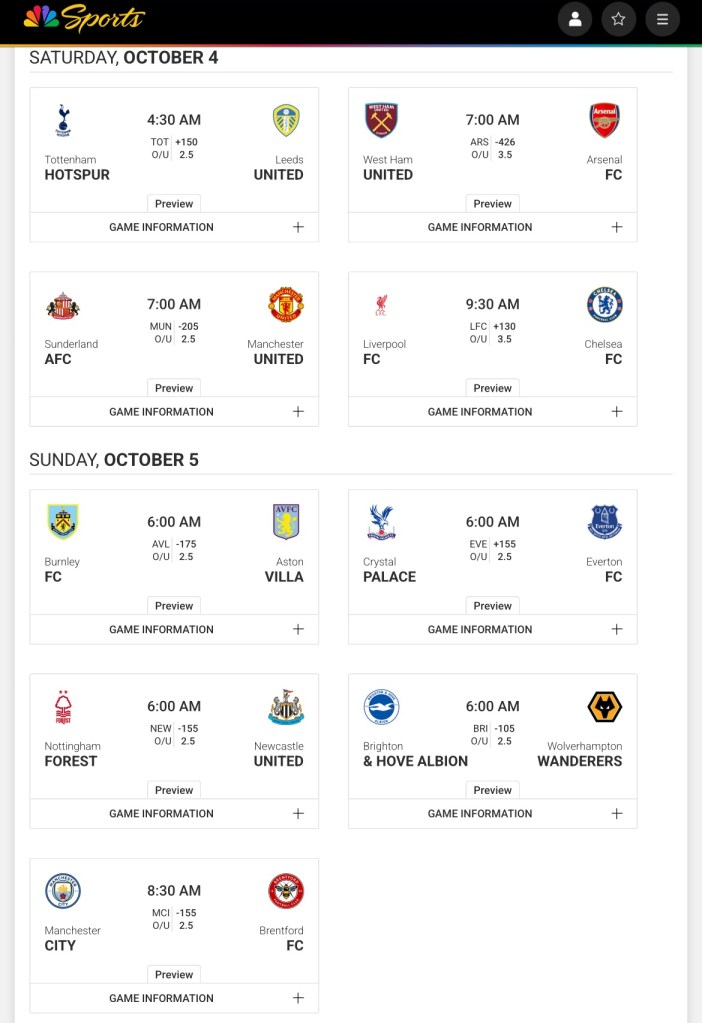The image size is (702, 1023).
Task: Open the hamburger menu icon
Action: click(662, 19)
